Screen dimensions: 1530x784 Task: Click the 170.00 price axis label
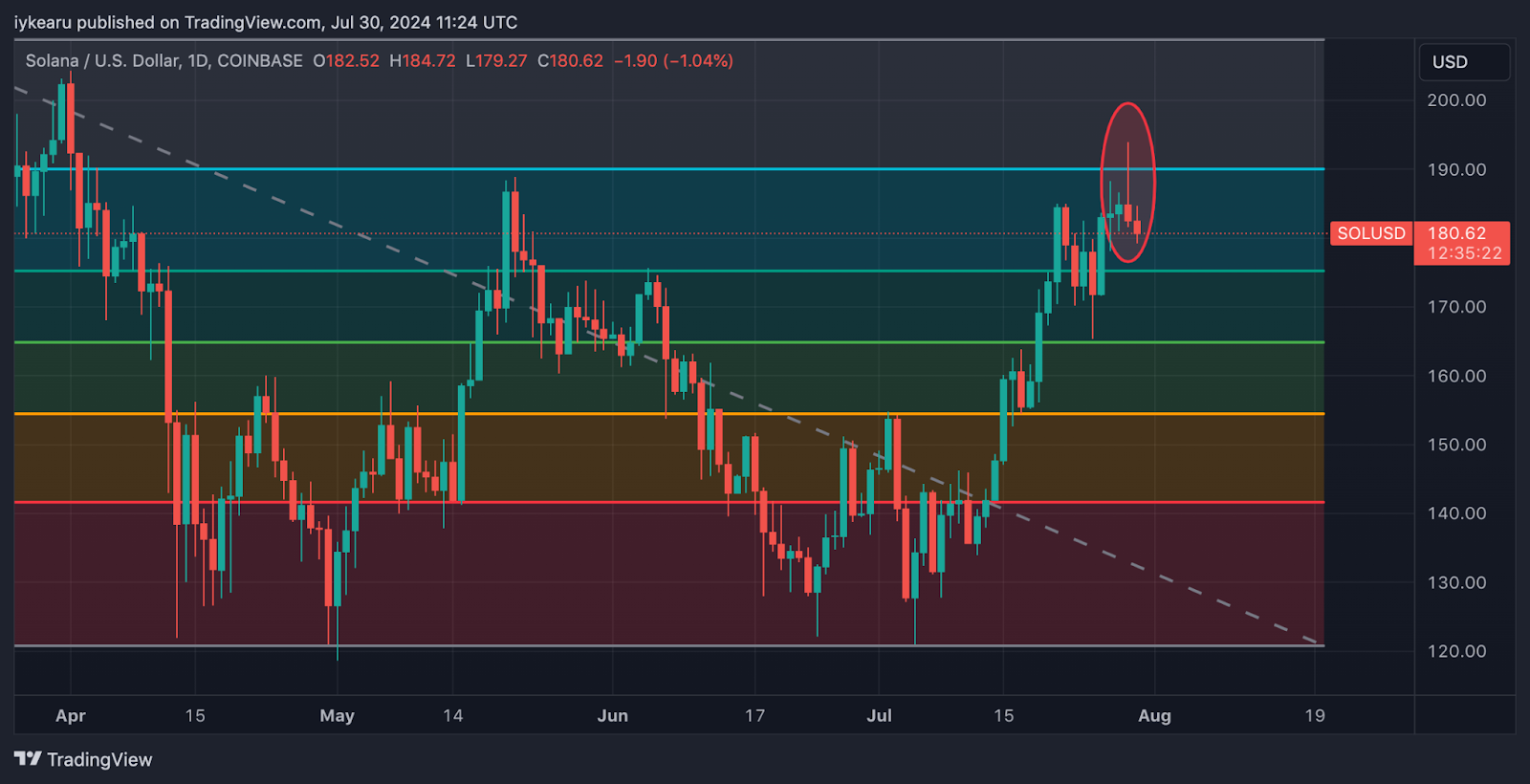(1456, 307)
